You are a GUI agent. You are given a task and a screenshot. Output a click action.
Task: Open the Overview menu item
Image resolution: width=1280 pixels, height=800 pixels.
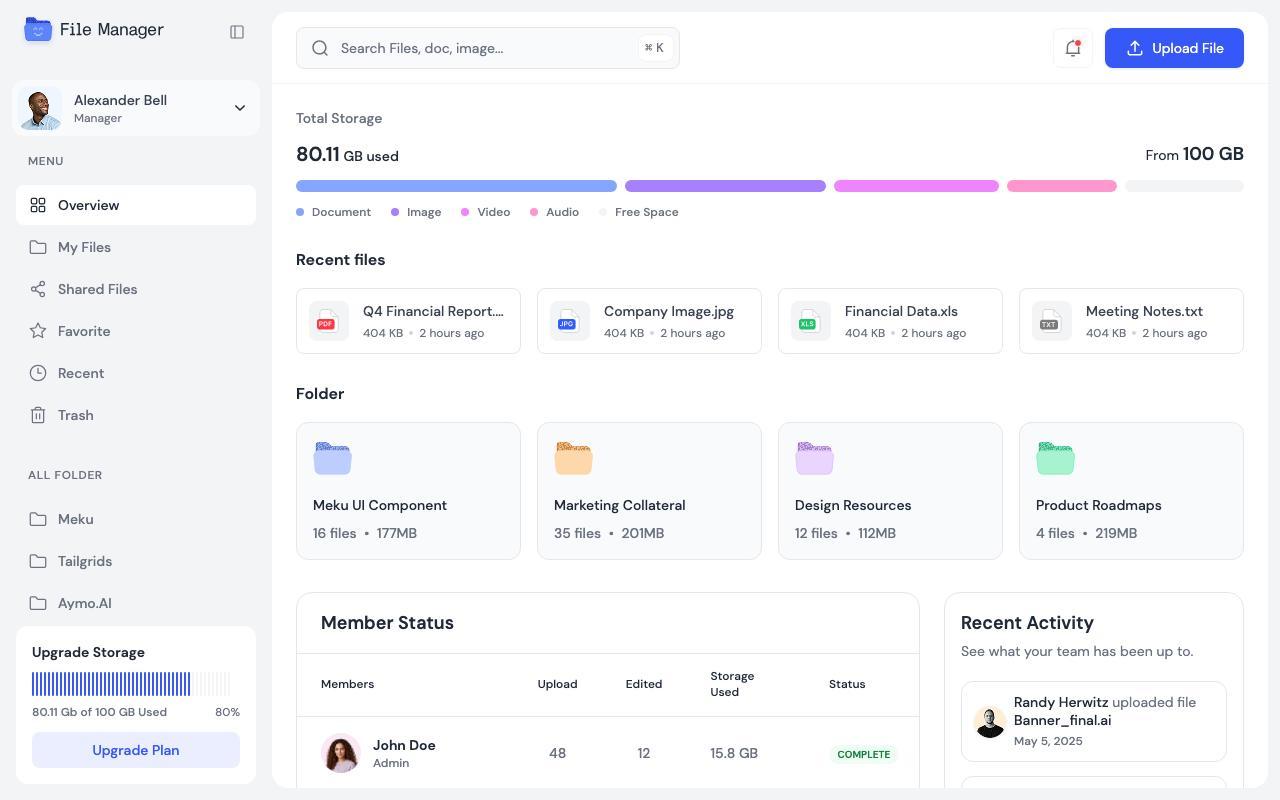136,205
